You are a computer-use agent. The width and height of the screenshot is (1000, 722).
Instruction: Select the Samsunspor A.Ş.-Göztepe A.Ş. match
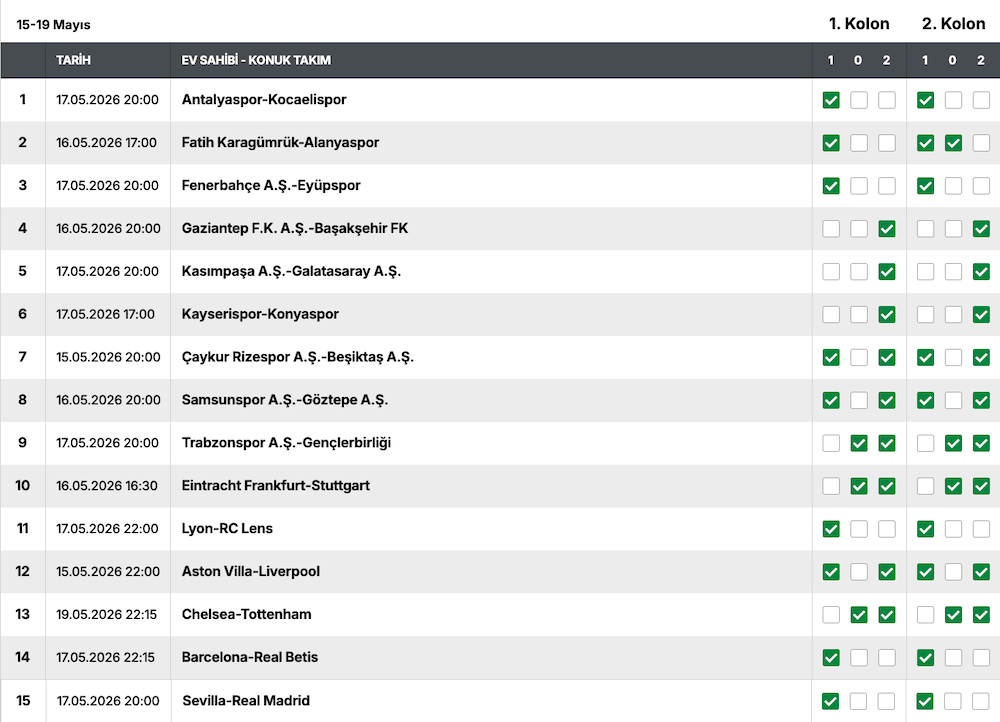[285, 400]
